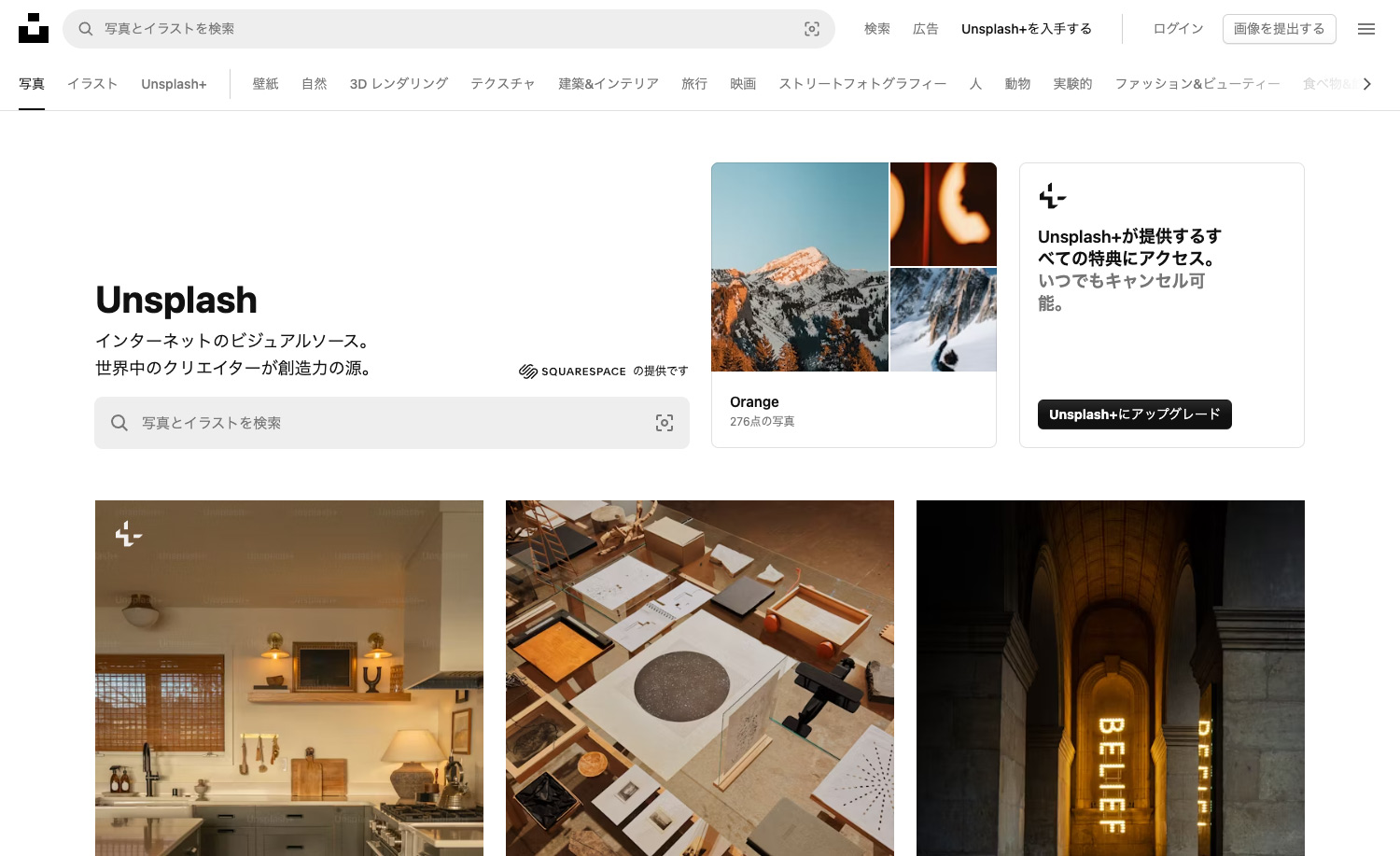
Task: Open the ファッション&ビューティー category
Action: (1197, 84)
